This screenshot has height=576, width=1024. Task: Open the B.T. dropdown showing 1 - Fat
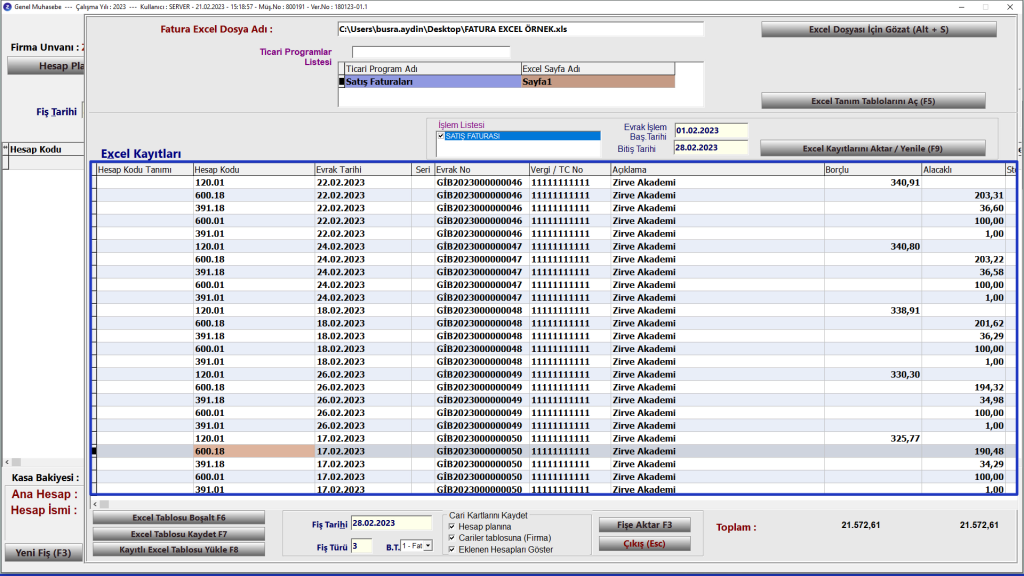pyautogui.click(x=417, y=546)
